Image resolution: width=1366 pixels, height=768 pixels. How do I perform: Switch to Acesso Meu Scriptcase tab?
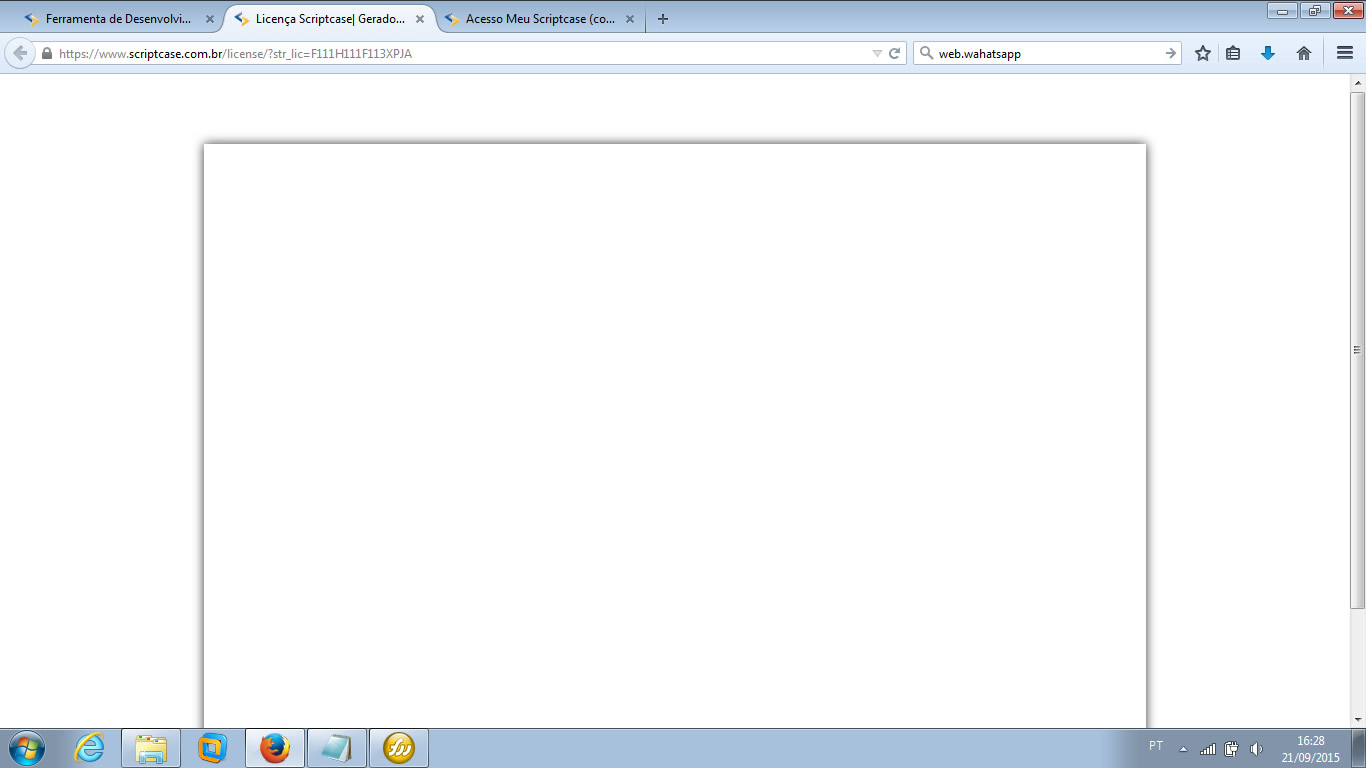pos(540,19)
